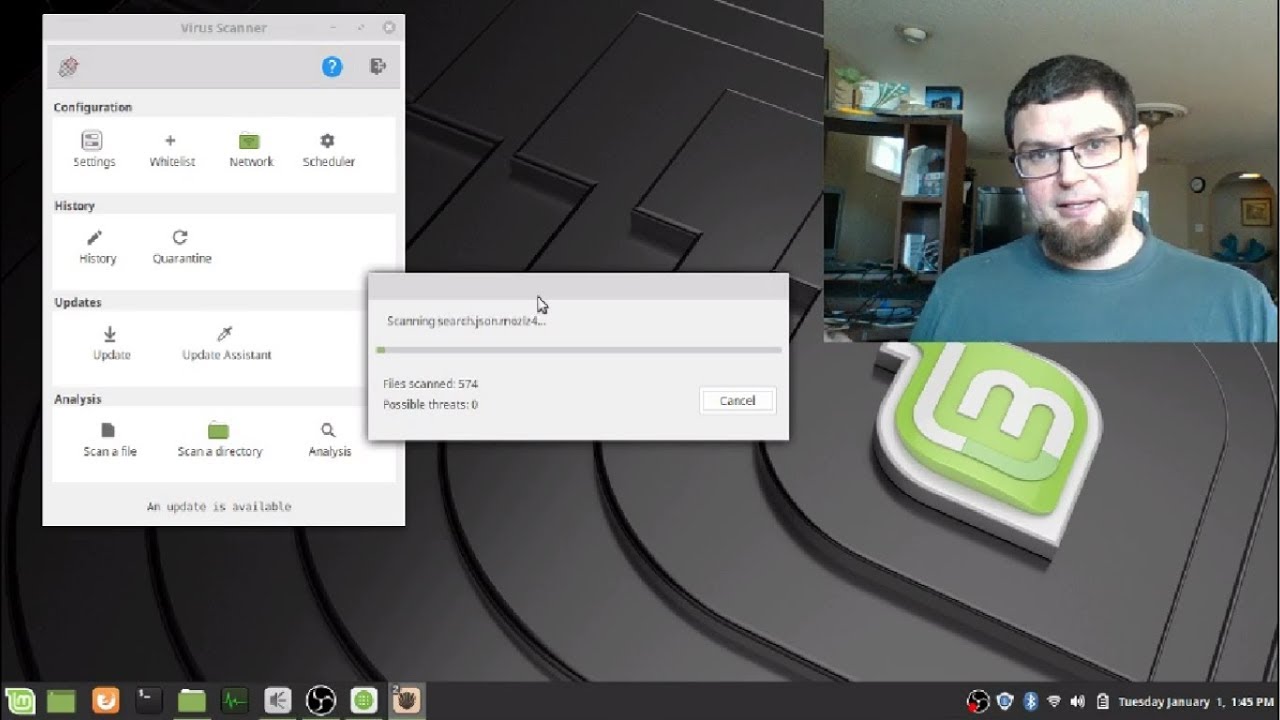Click the 'Scanning search.json.mozlz4...' label
The image size is (1280, 720).
coord(466,321)
